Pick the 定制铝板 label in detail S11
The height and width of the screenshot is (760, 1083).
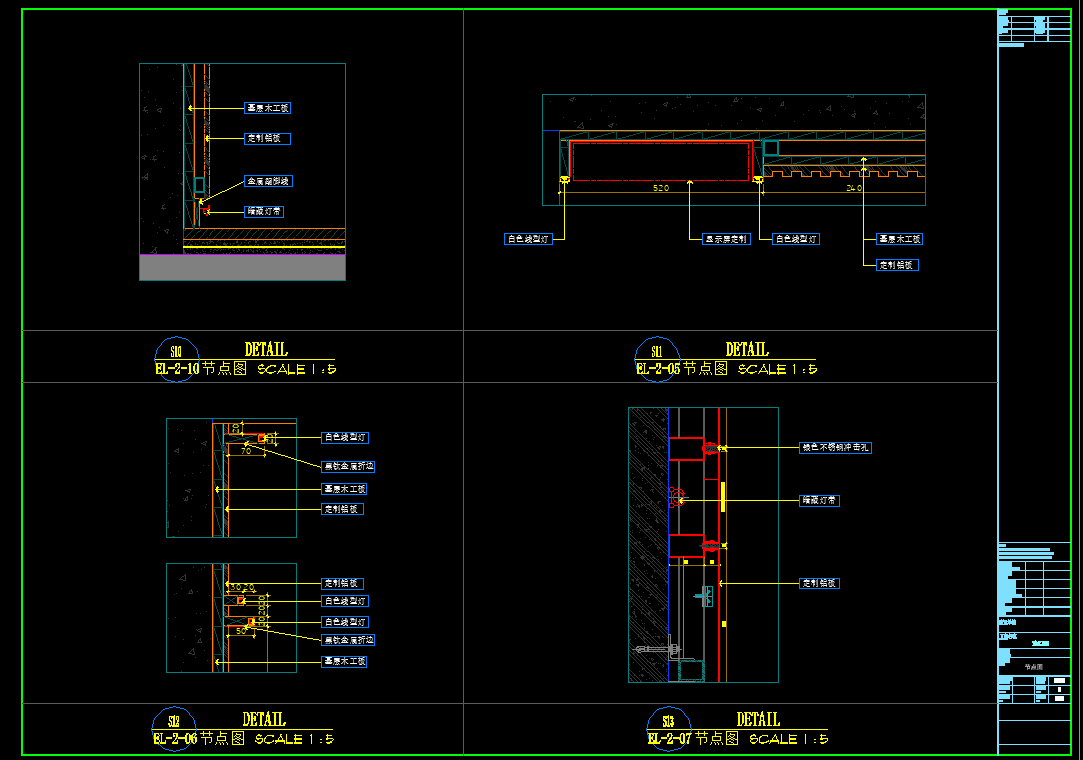coord(897,265)
